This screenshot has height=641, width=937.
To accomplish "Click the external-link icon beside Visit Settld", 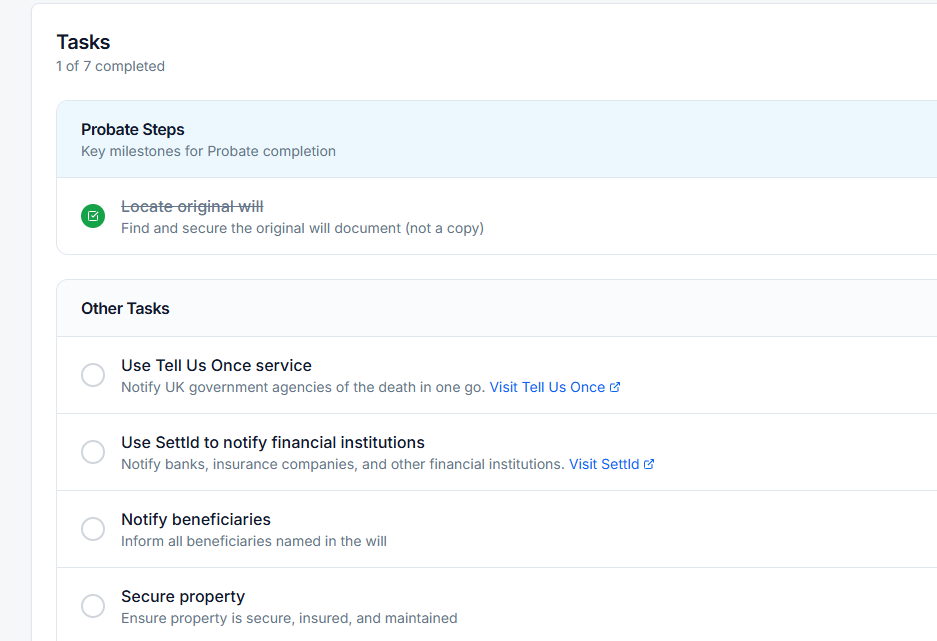I will point(649,464).
